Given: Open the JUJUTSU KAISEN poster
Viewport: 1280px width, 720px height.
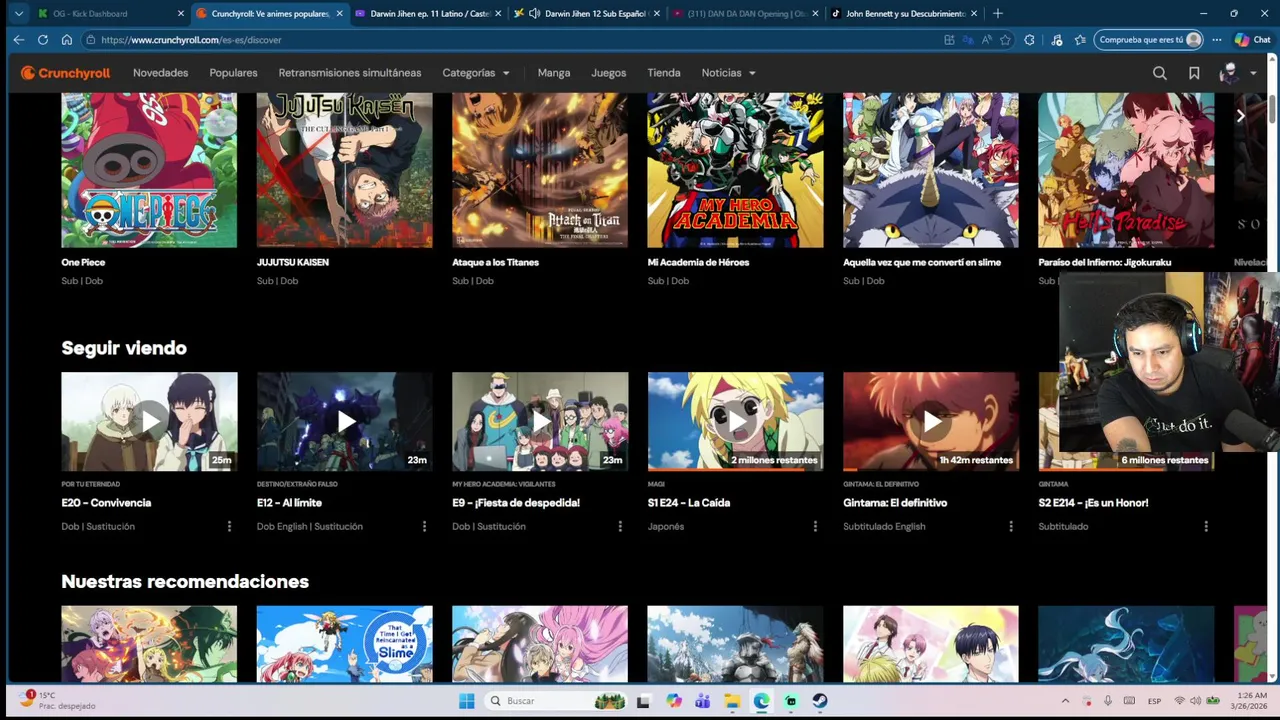Looking at the screenshot, I should pyautogui.click(x=344, y=170).
